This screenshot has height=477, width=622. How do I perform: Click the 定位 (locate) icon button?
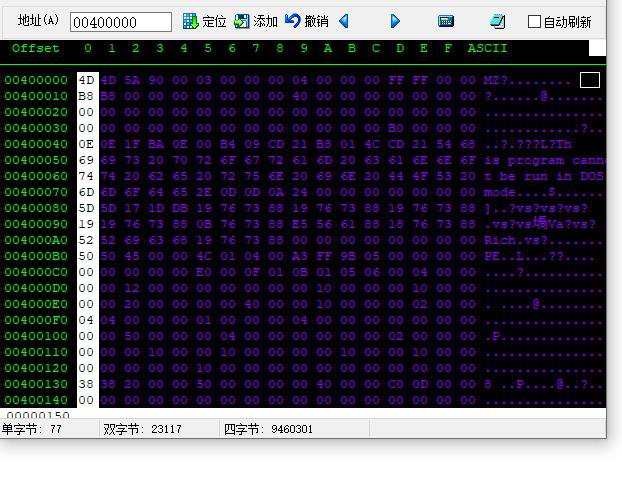tap(190, 21)
